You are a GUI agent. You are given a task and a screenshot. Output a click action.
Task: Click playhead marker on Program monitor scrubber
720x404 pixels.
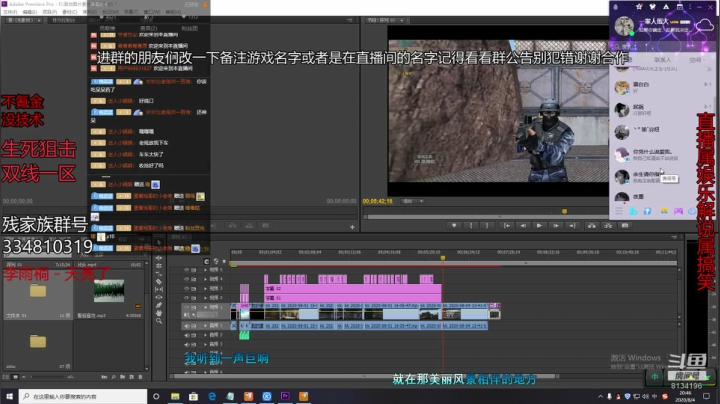pos(564,211)
